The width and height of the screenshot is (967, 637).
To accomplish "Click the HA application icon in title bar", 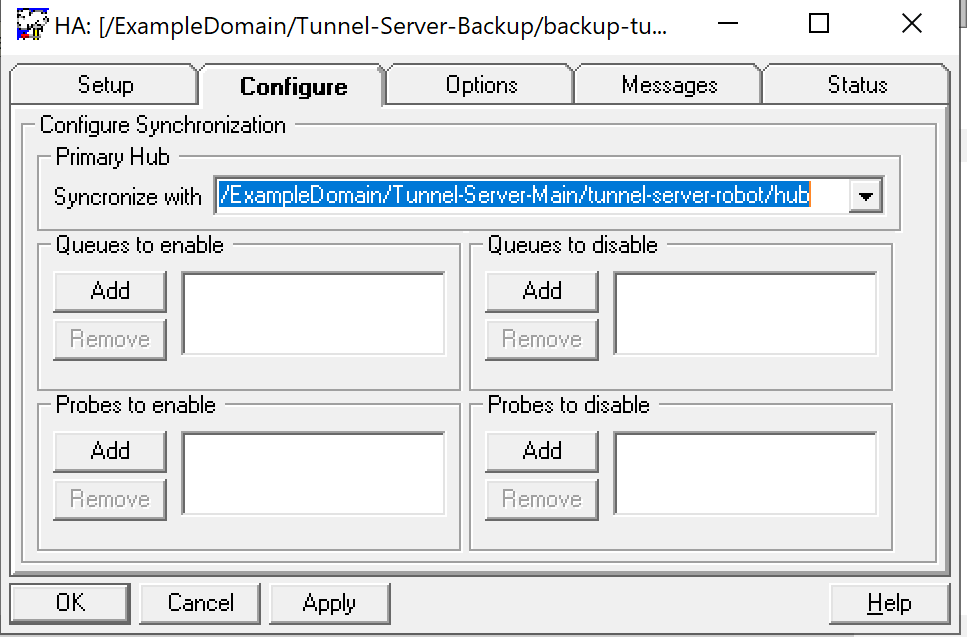I will tap(33, 24).
